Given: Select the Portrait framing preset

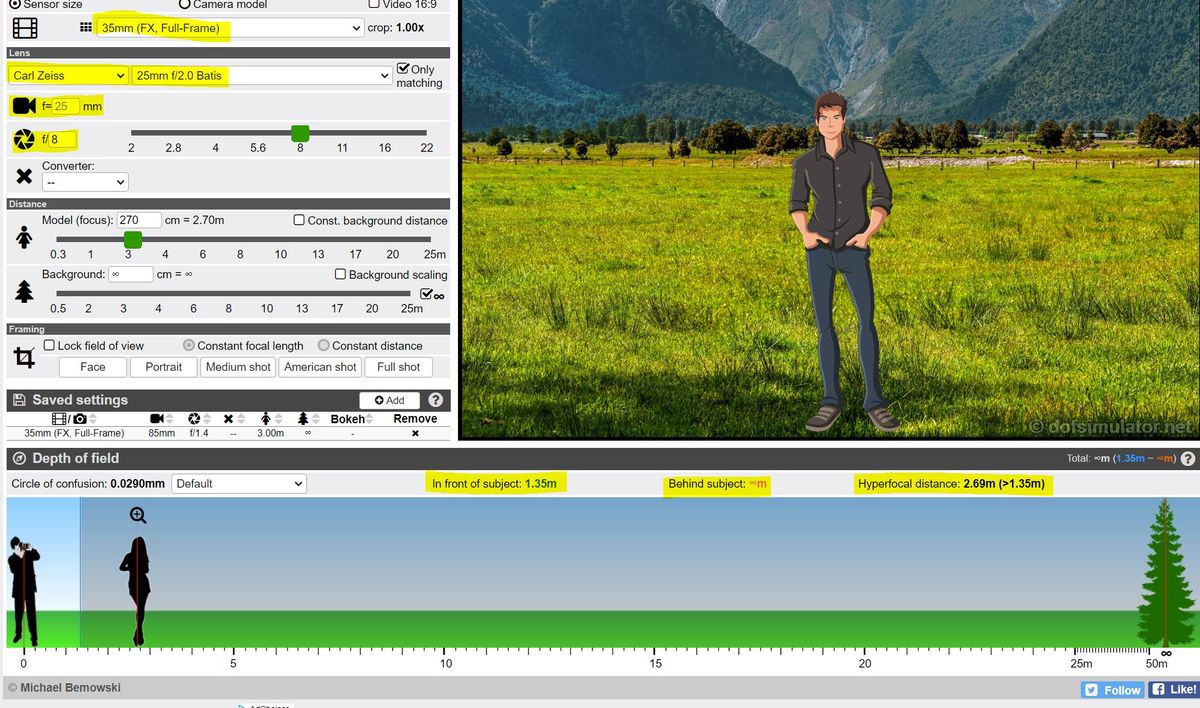Looking at the screenshot, I should [164, 367].
